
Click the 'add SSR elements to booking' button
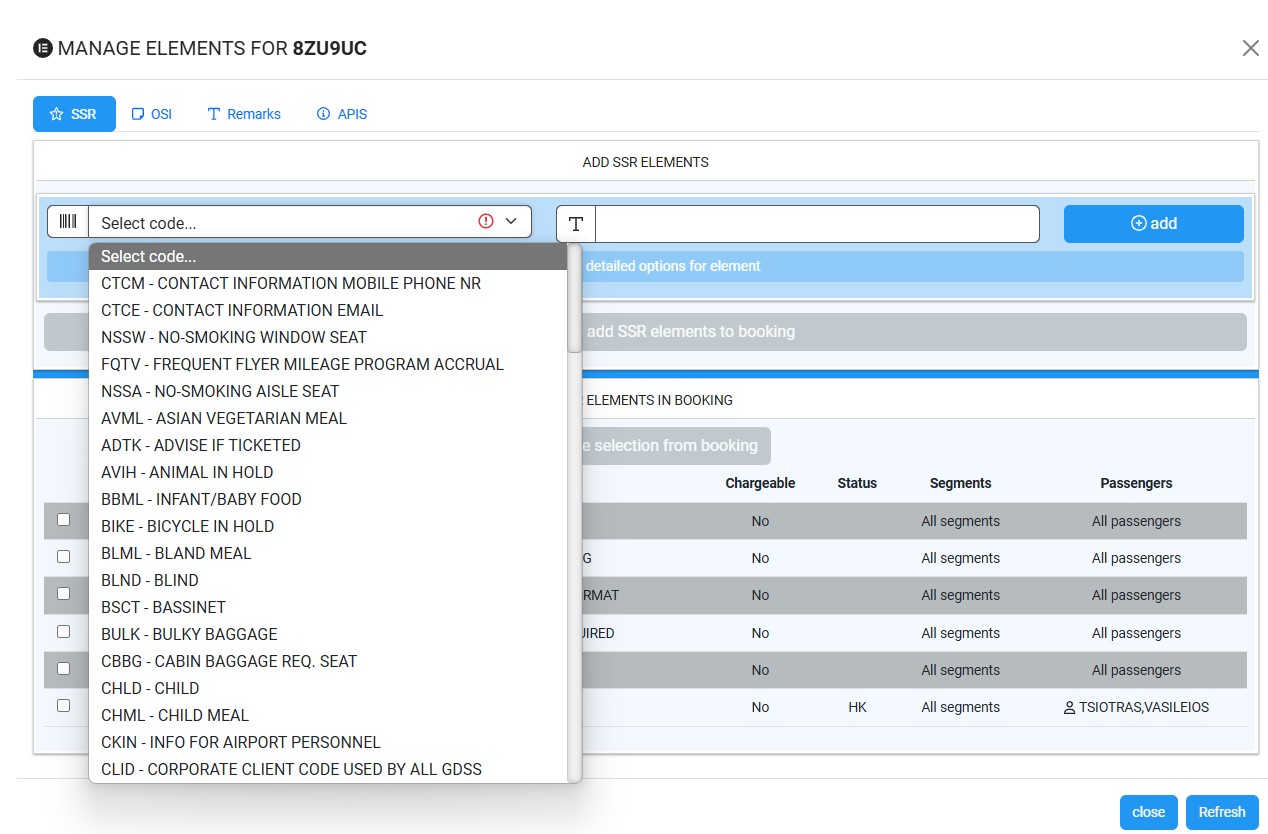[645, 332]
